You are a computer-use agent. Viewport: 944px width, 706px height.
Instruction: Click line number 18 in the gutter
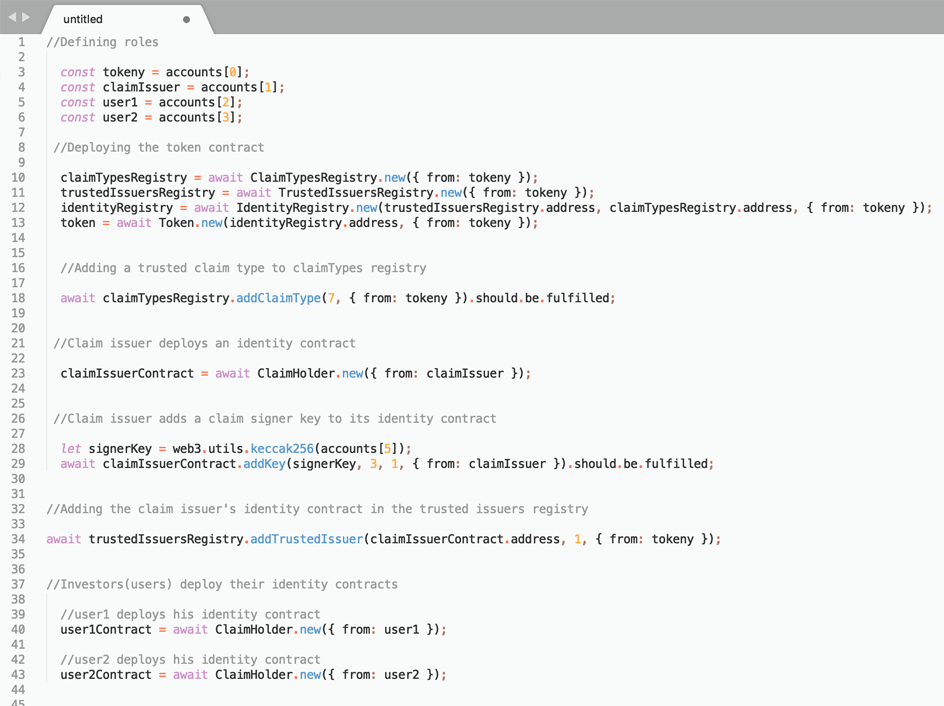pyautogui.click(x=18, y=298)
